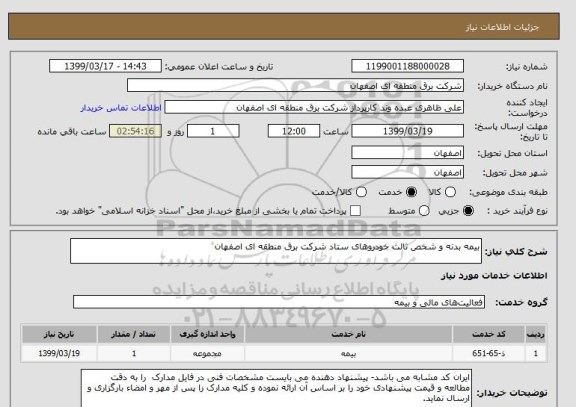Click the کد خدمت column header
Viewport: 576px width, 407px height.
coord(489,334)
